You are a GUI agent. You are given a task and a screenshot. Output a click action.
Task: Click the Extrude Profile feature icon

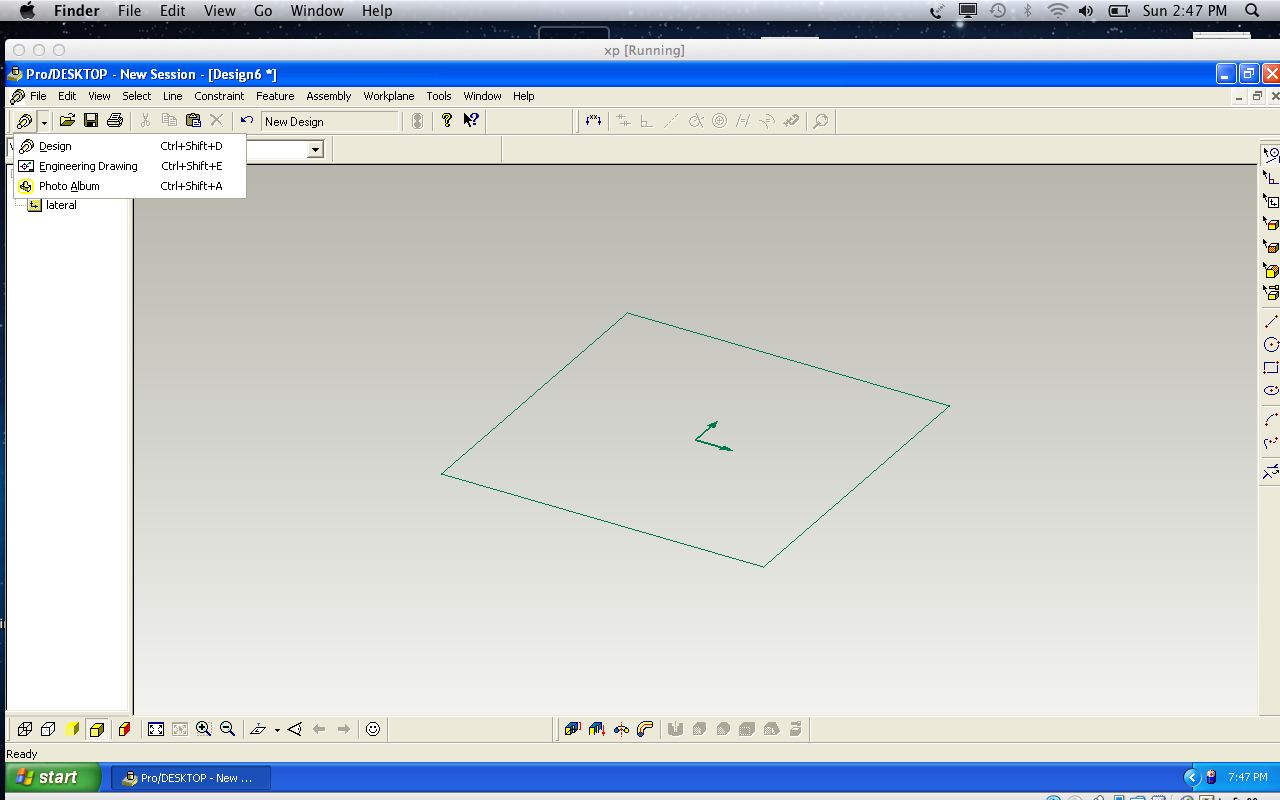[x=573, y=729]
